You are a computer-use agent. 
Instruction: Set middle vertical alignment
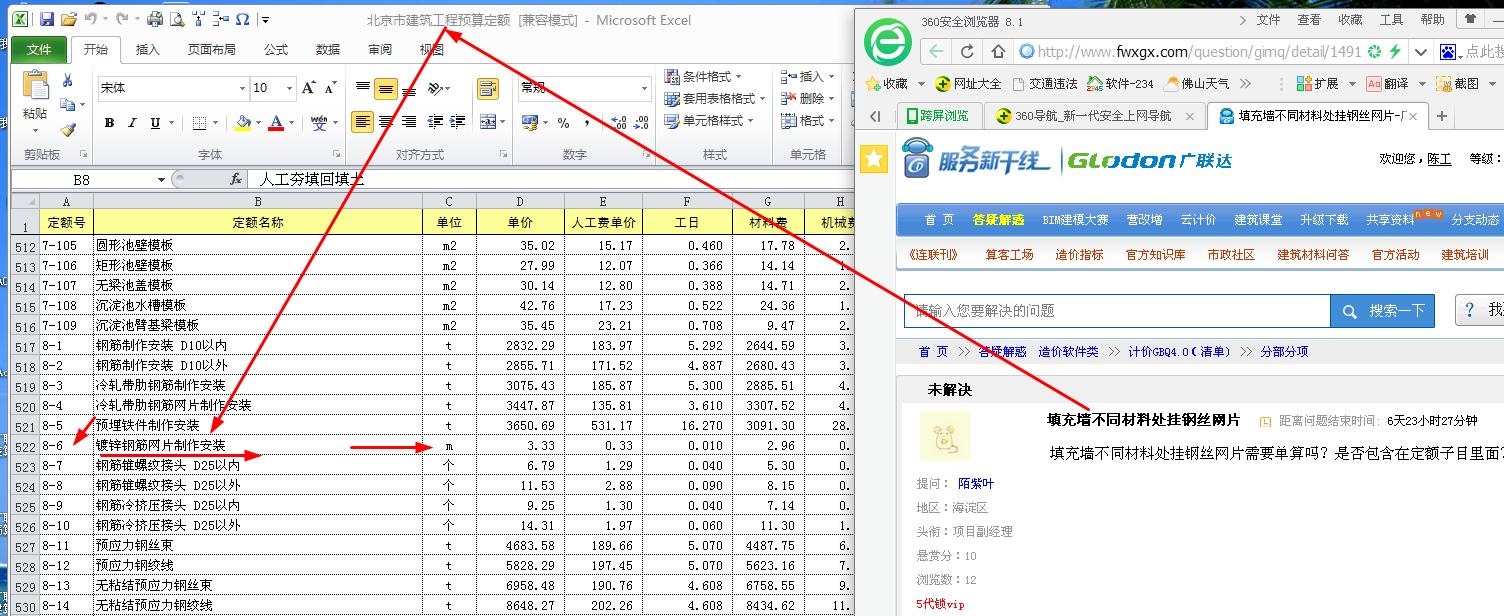click(386, 88)
